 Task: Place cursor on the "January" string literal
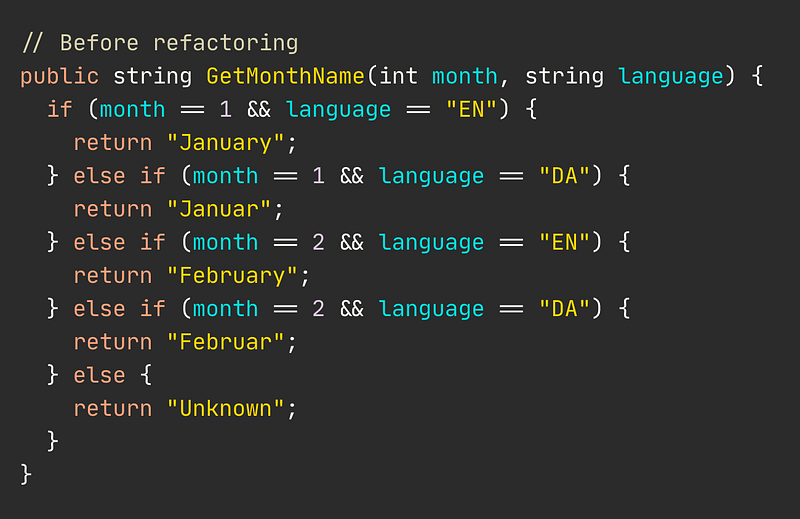[226, 143]
